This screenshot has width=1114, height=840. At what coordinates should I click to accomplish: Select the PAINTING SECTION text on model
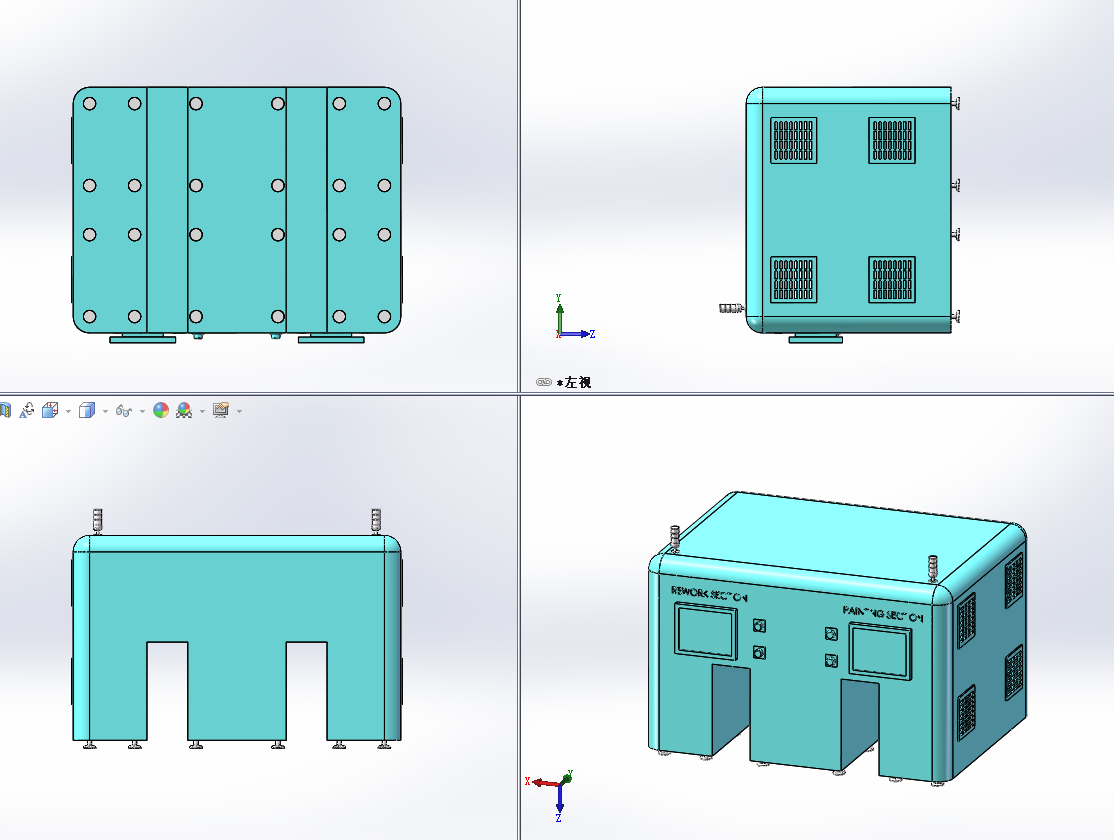[882, 614]
